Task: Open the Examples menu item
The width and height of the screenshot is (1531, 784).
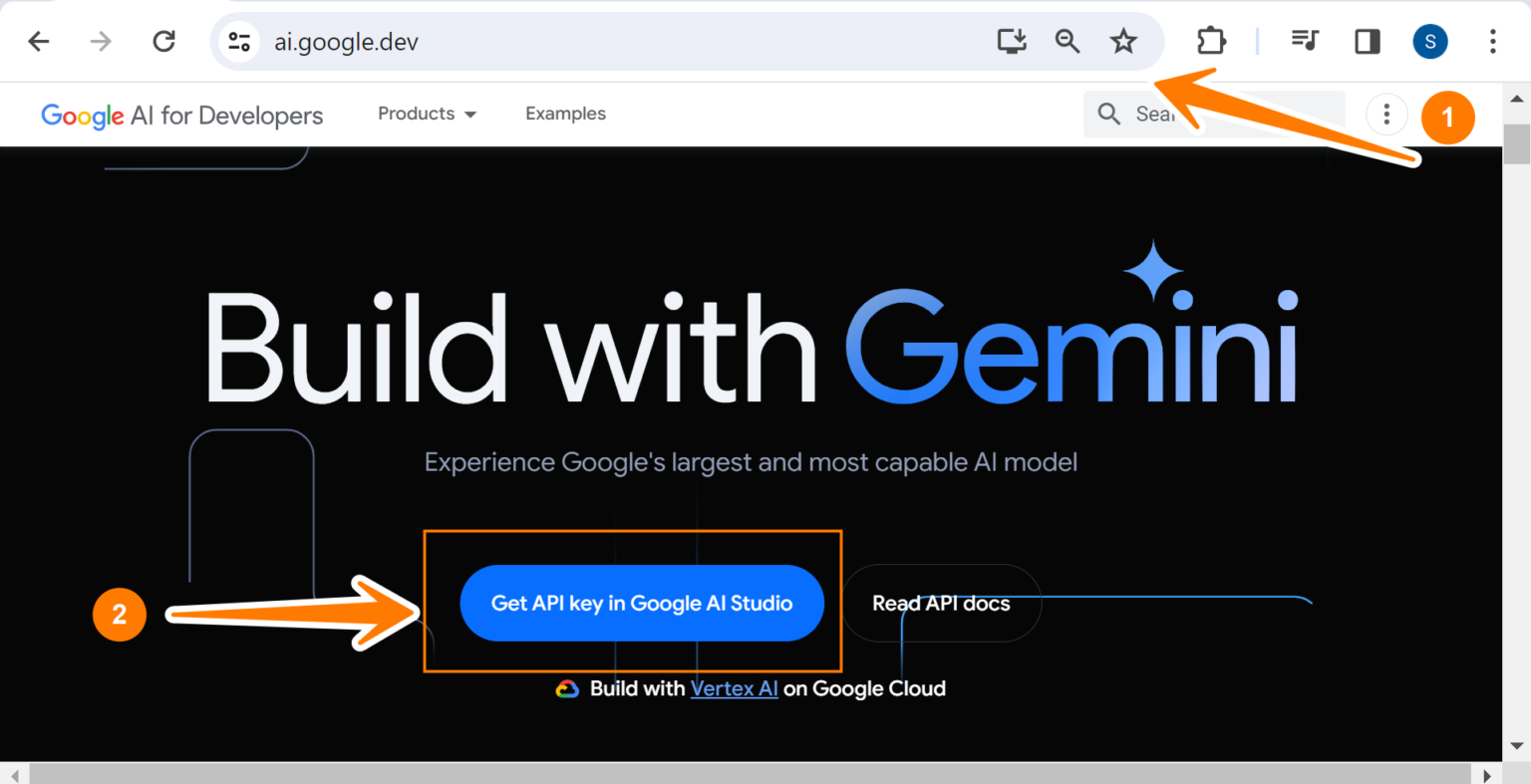Action: click(x=565, y=114)
